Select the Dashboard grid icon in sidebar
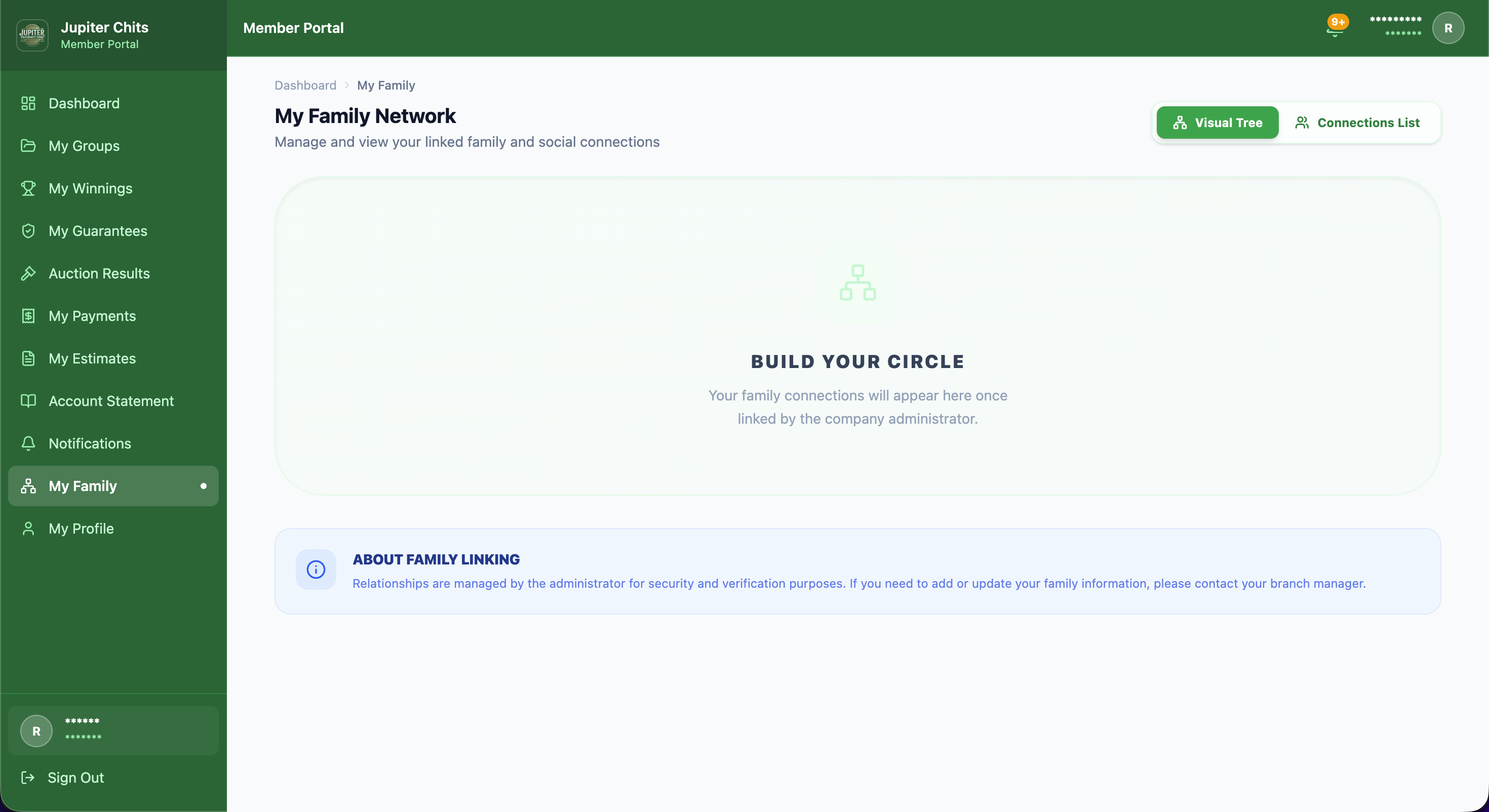1489x812 pixels. pyautogui.click(x=29, y=103)
